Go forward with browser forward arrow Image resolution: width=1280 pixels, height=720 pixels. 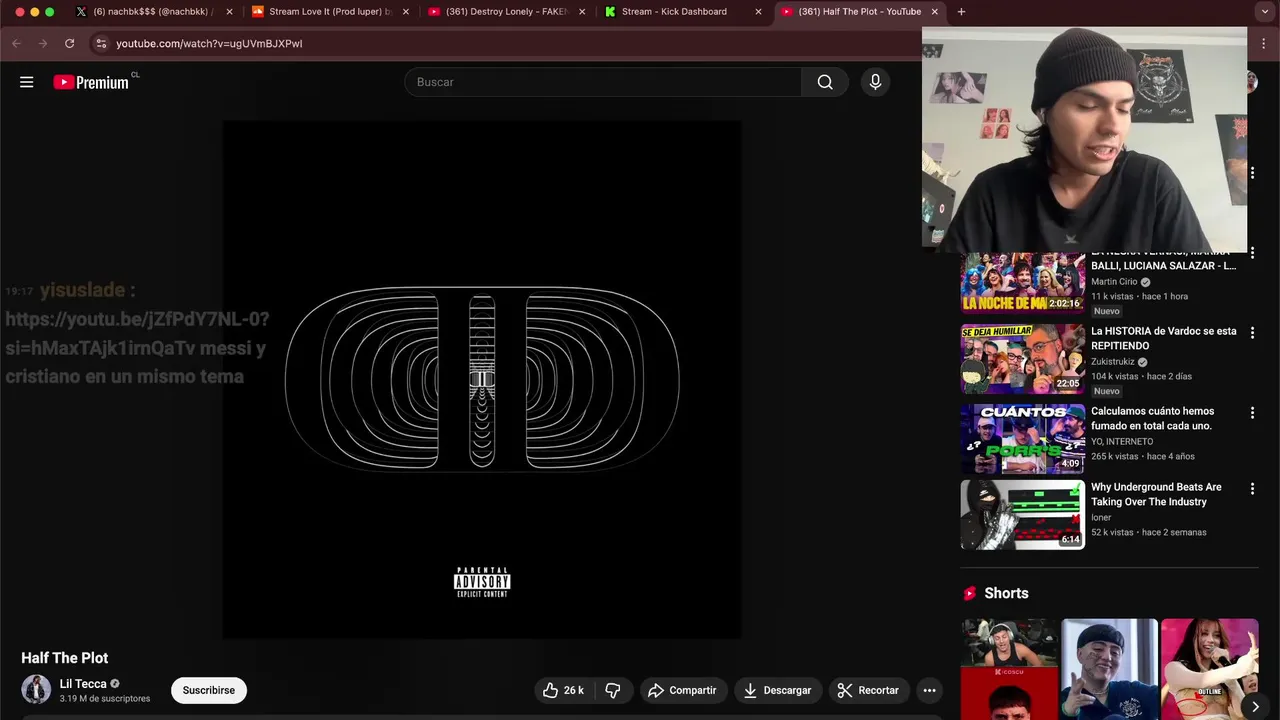click(42, 43)
